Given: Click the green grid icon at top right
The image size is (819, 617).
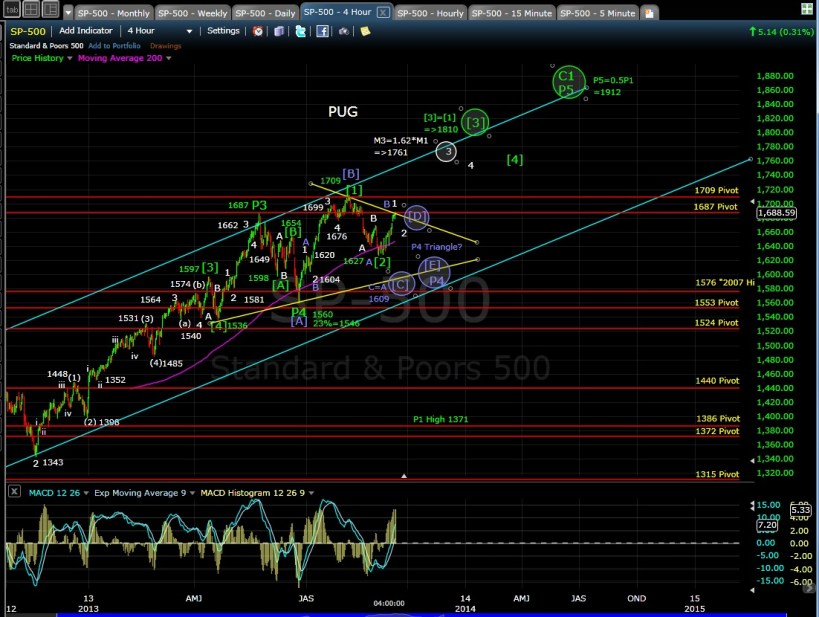Looking at the screenshot, I should 808,9.
